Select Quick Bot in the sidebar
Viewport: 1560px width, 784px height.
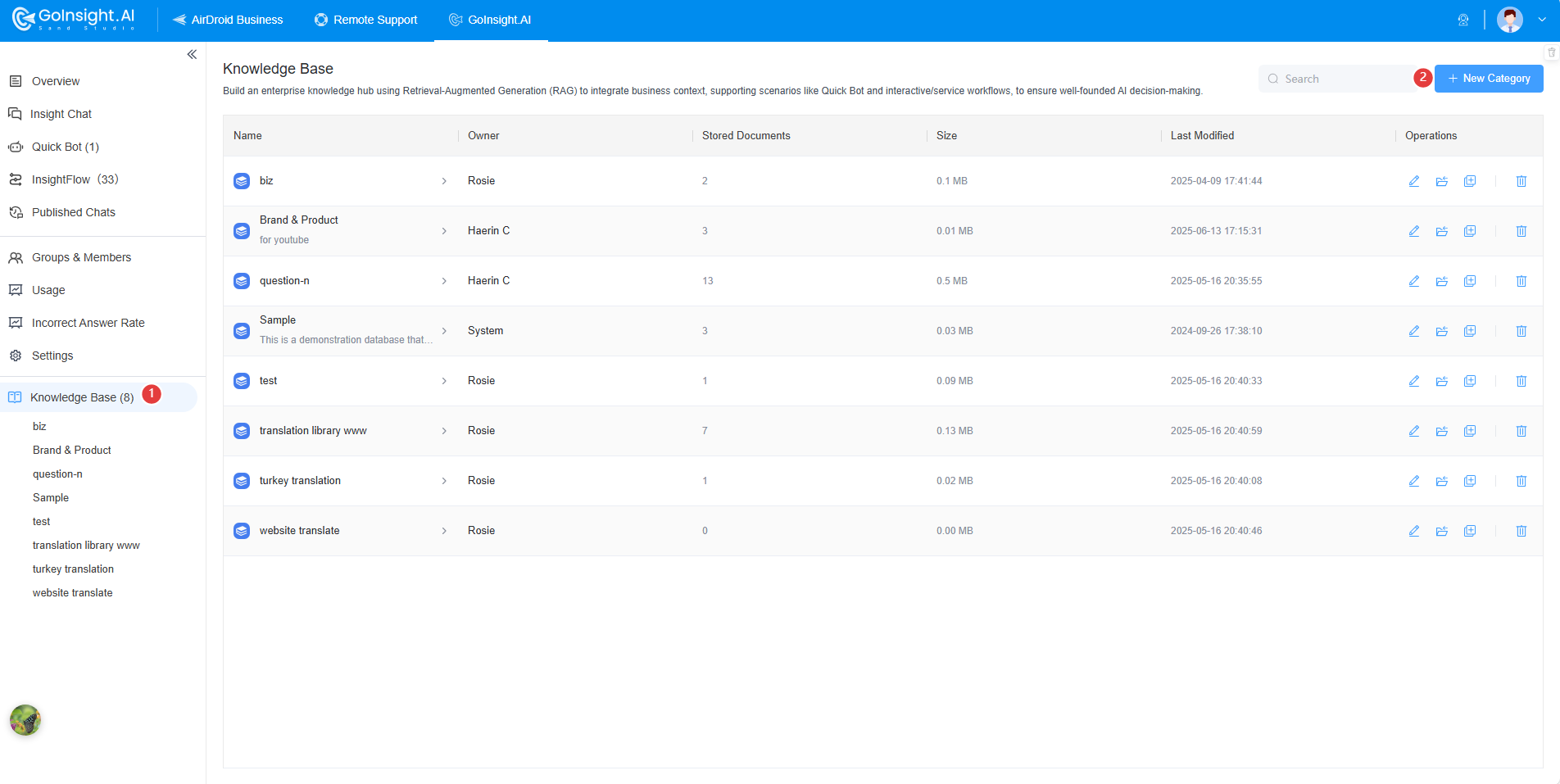click(x=63, y=147)
